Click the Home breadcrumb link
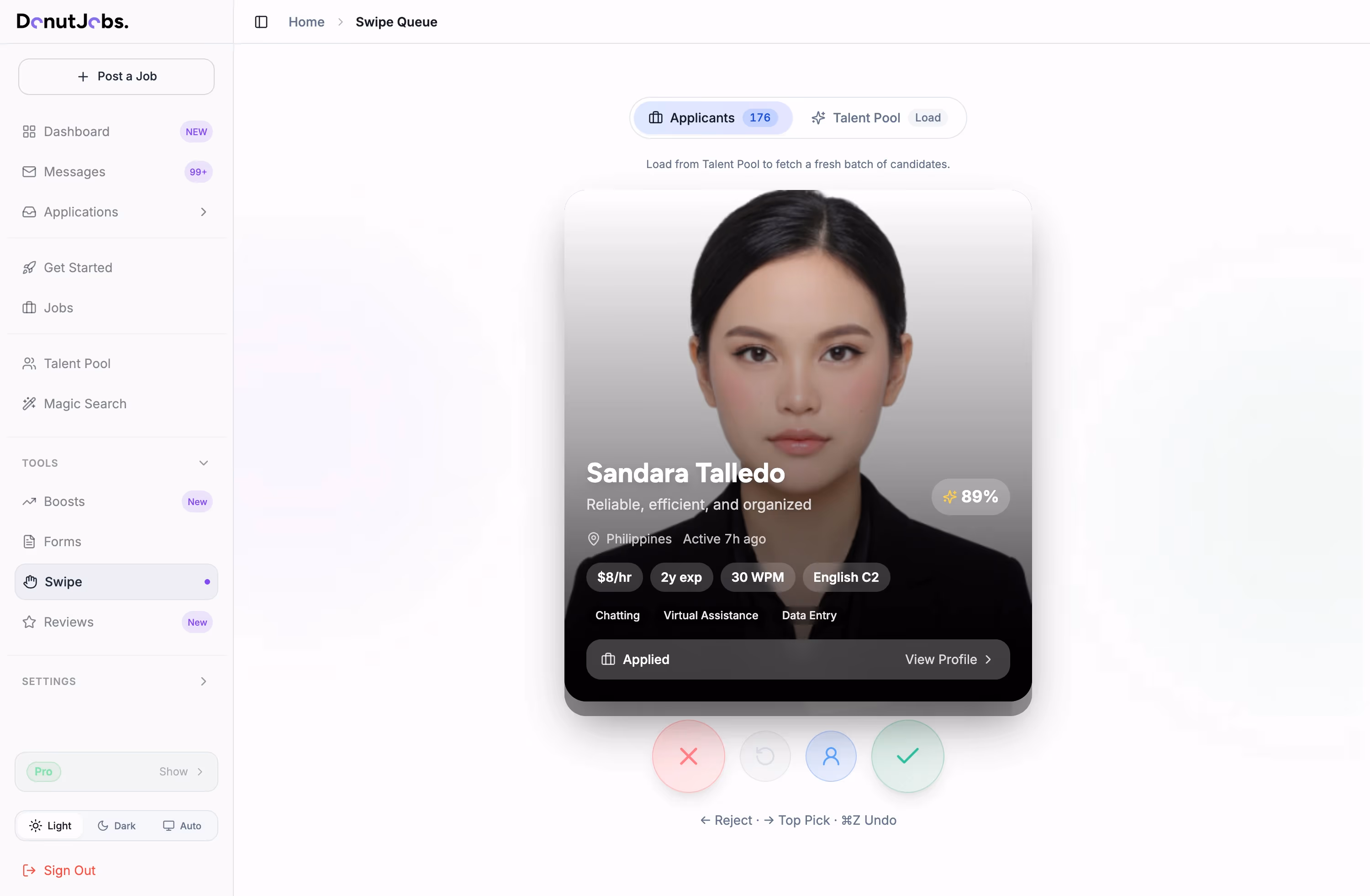Viewport: 1370px width, 896px height. pyautogui.click(x=306, y=22)
